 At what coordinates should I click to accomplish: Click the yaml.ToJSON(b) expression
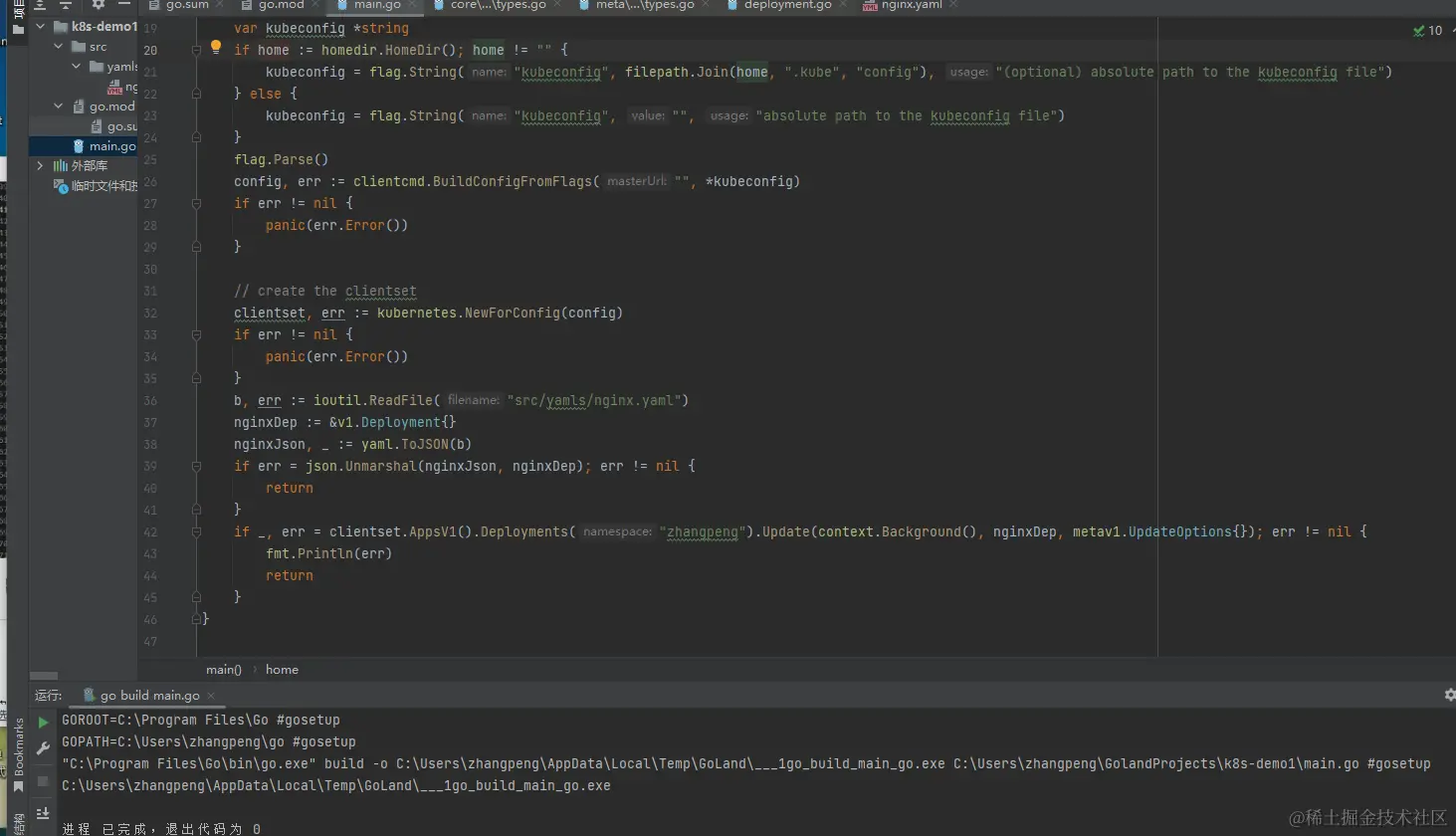pyautogui.click(x=416, y=445)
